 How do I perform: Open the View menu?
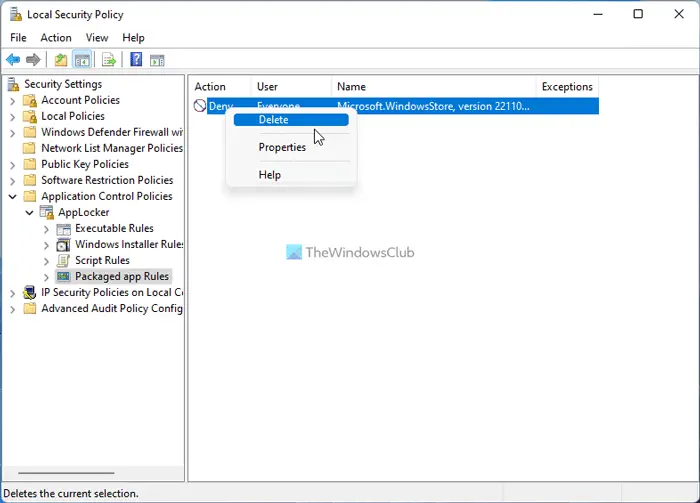[97, 37]
